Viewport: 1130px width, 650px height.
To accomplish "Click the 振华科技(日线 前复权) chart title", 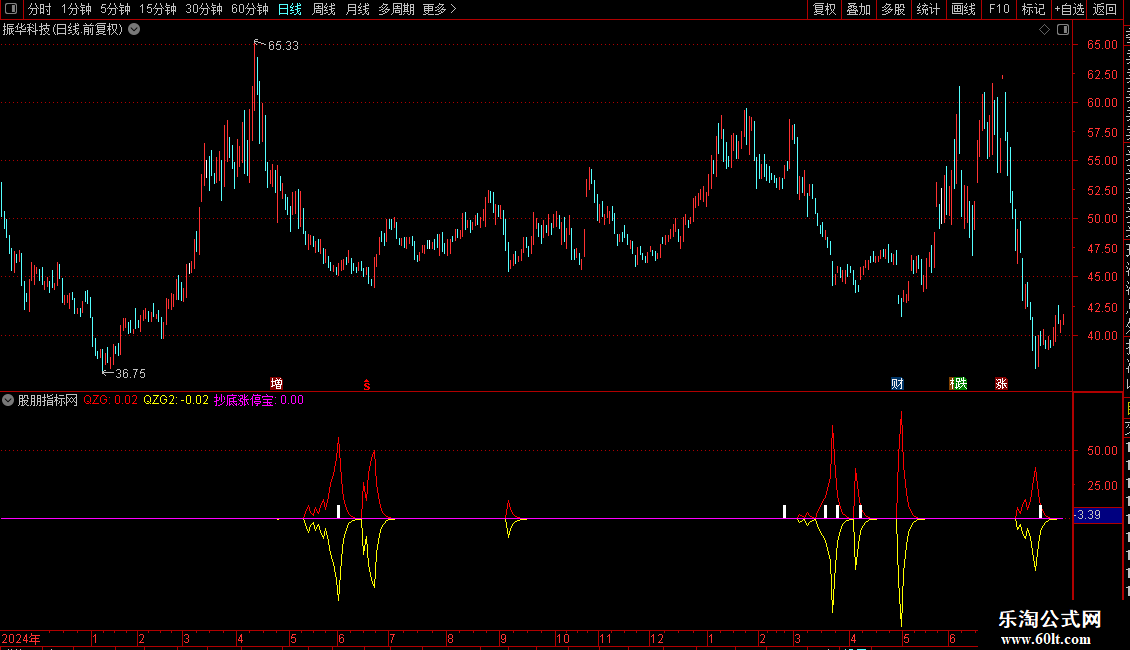I will point(63,30).
